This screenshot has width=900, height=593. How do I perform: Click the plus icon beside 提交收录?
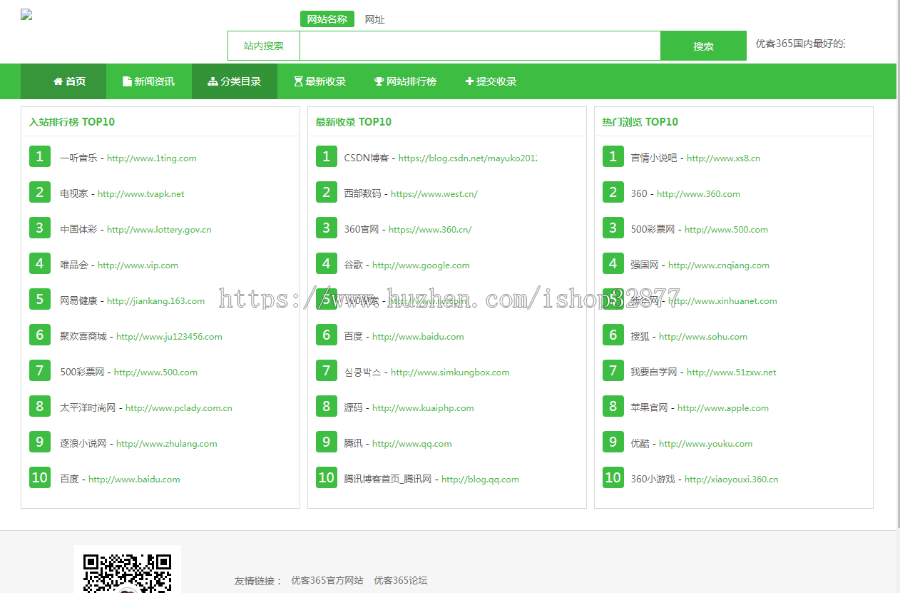469,82
